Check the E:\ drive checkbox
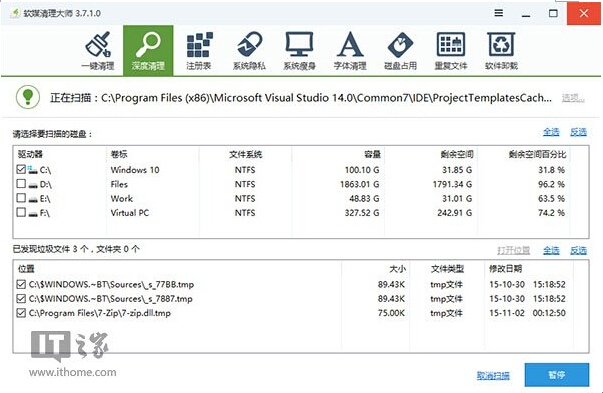Image resolution: width=603 pixels, height=393 pixels. pos(21,198)
